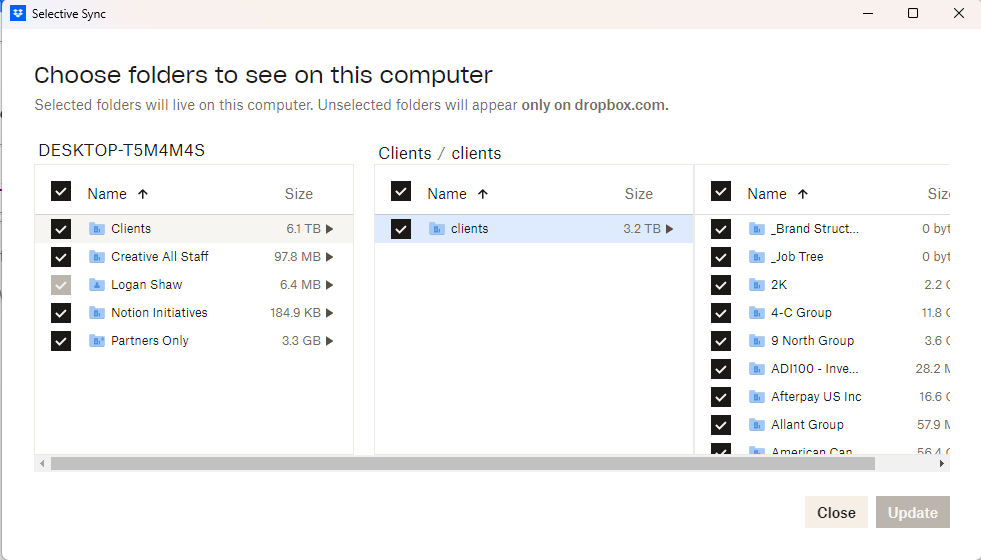Screen dimensions: 981x560
Task: Click the ADI100 - Inve... folder icon
Action: coord(757,369)
